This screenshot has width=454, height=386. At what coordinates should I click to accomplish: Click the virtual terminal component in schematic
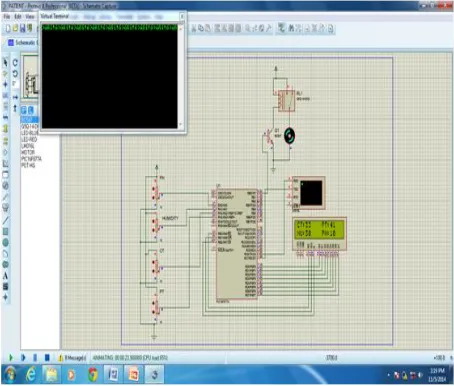(308, 193)
